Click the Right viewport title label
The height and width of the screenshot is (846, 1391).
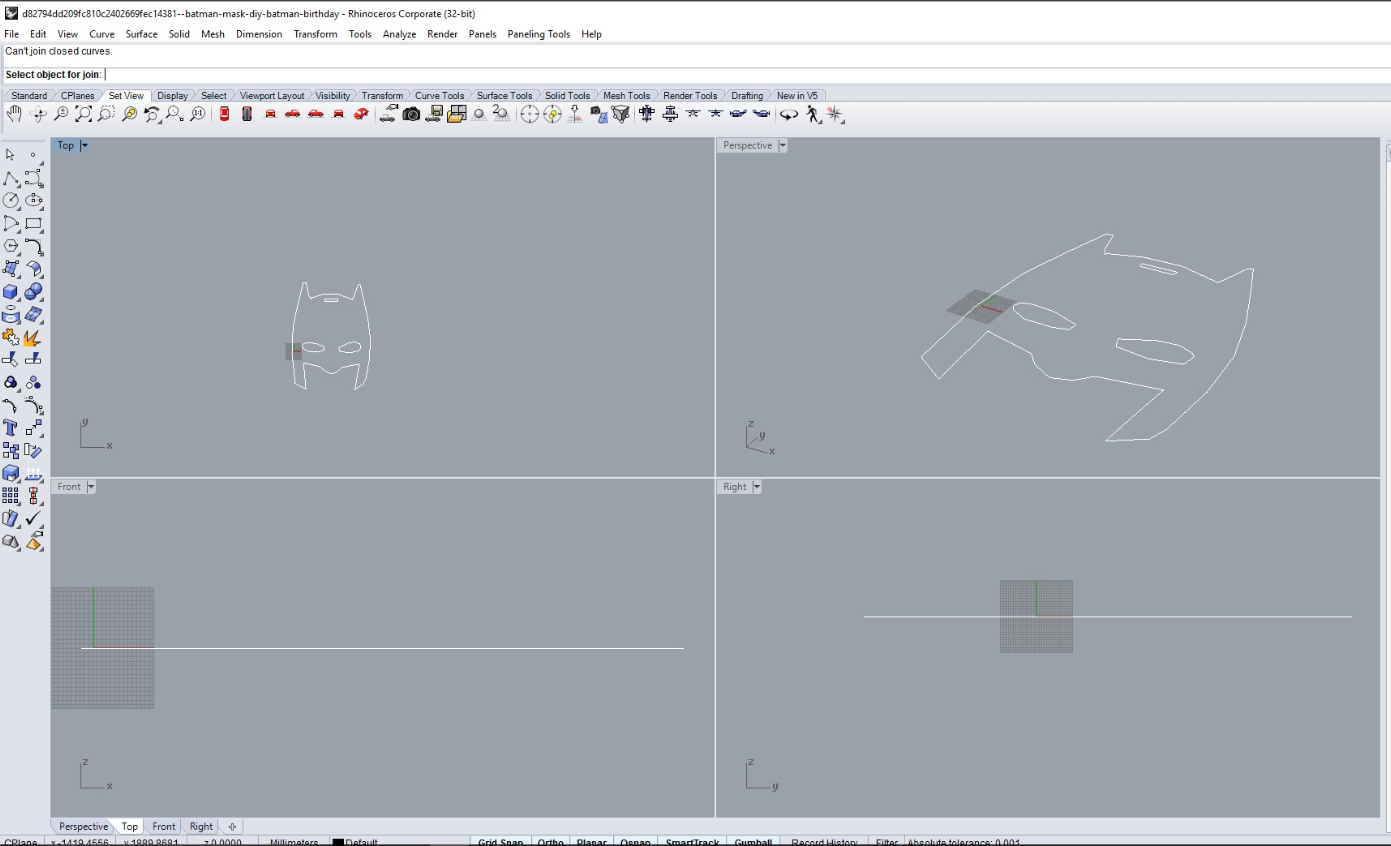(x=735, y=487)
